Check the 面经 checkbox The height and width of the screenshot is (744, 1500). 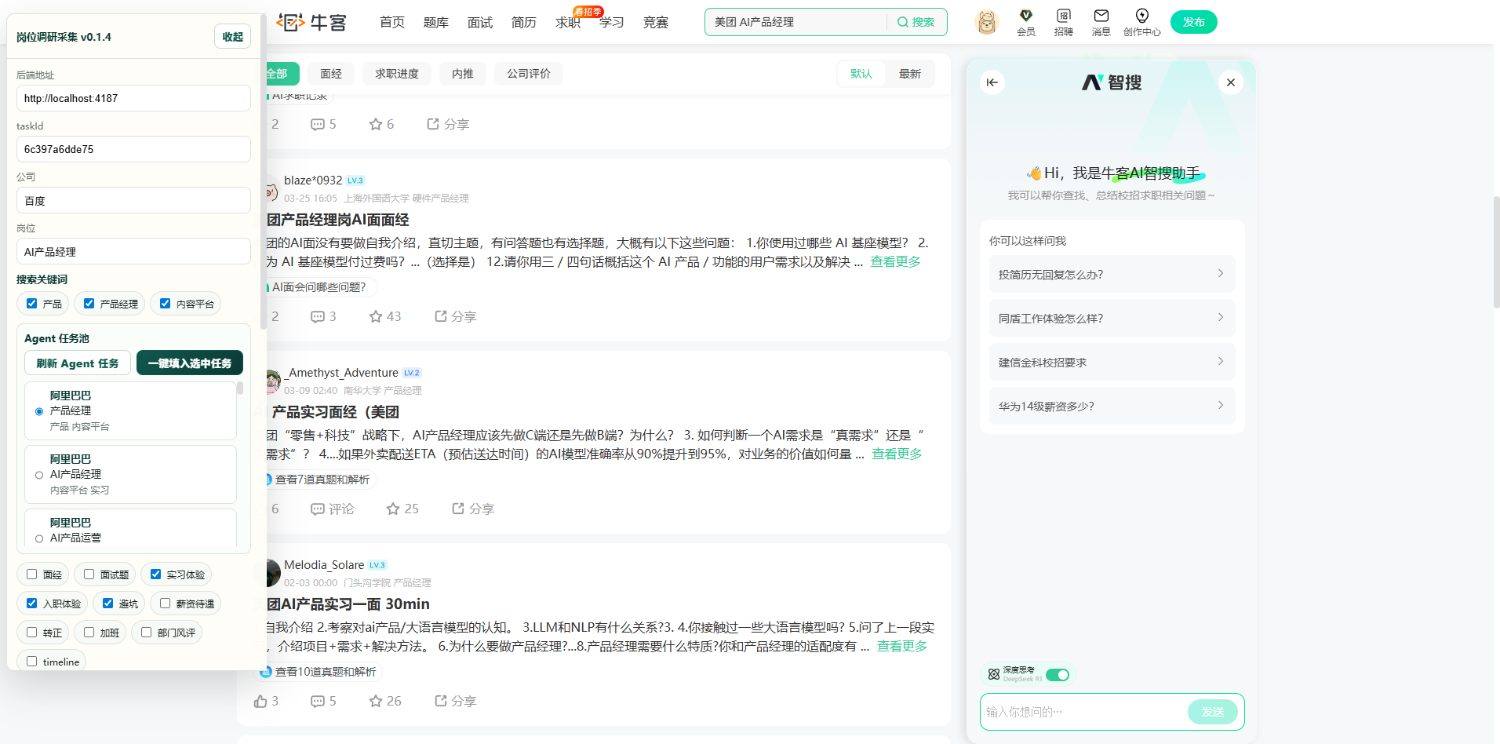click(32, 574)
